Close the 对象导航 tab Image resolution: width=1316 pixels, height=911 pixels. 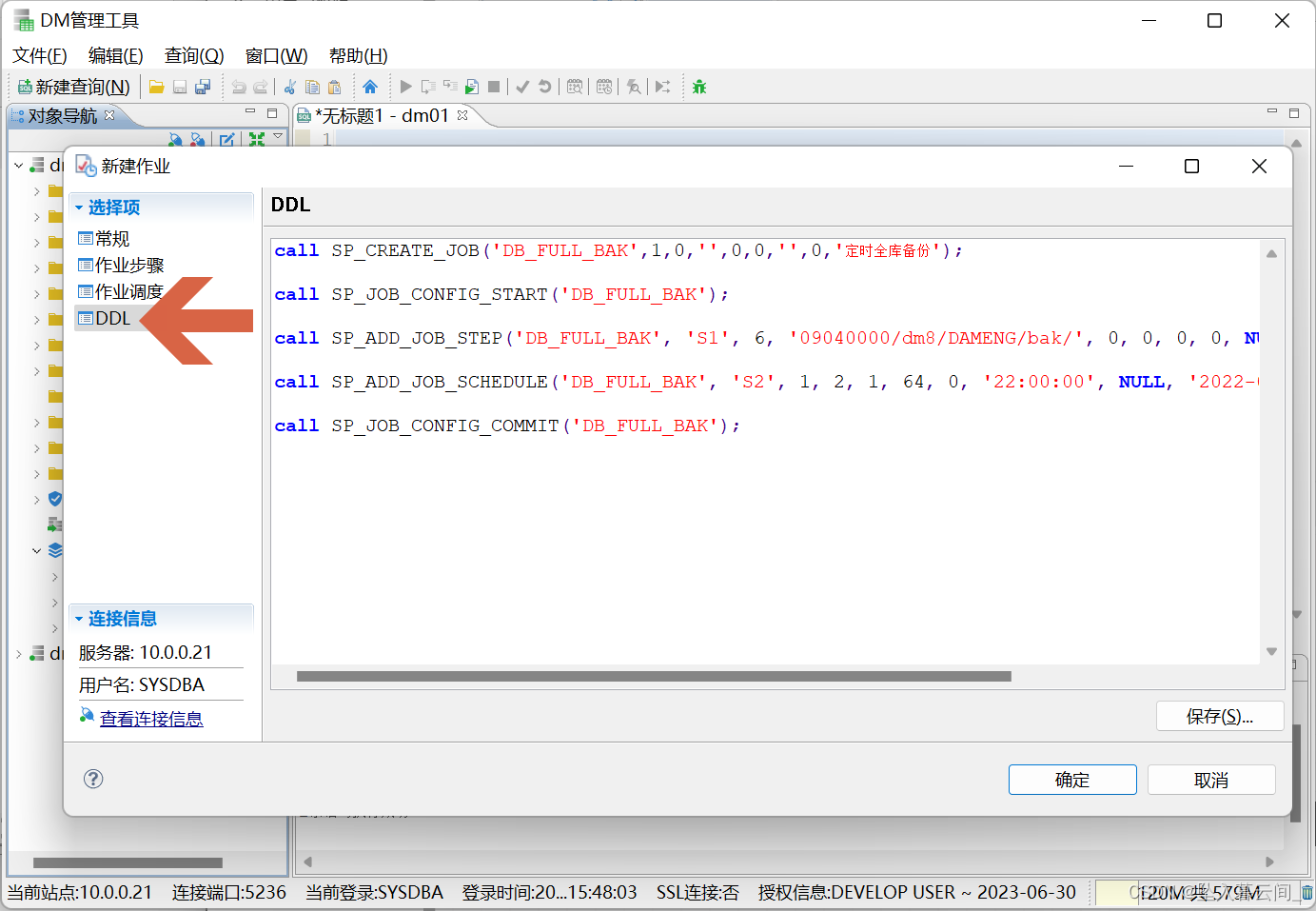[109, 114]
